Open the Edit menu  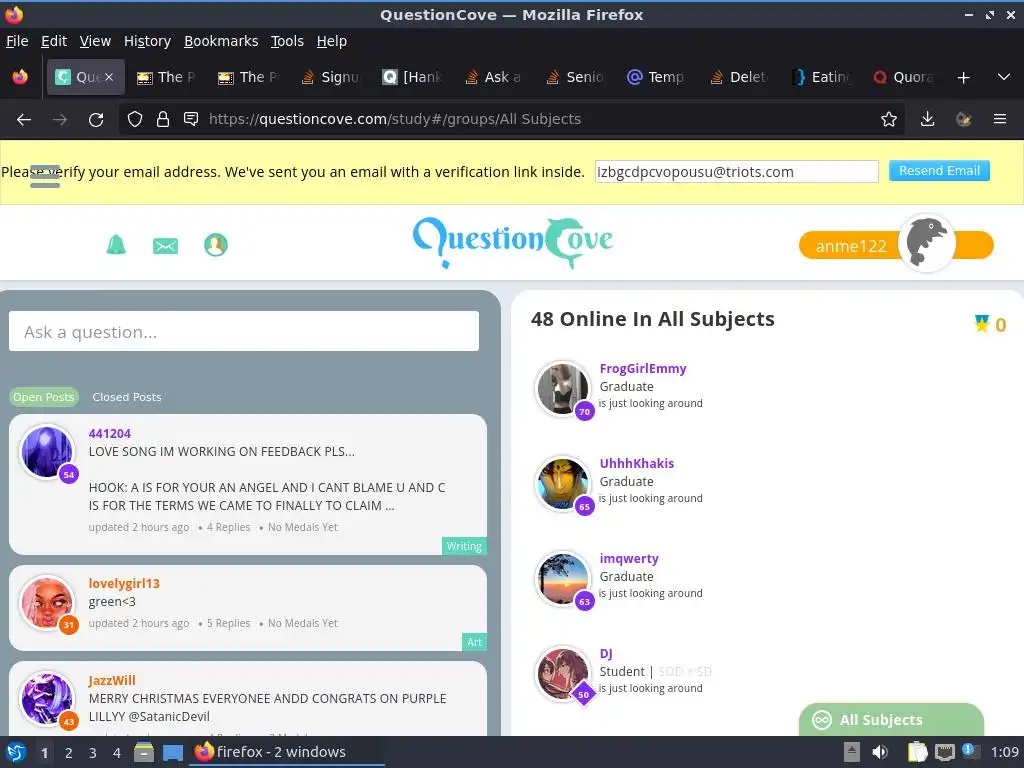pos(54,41)
